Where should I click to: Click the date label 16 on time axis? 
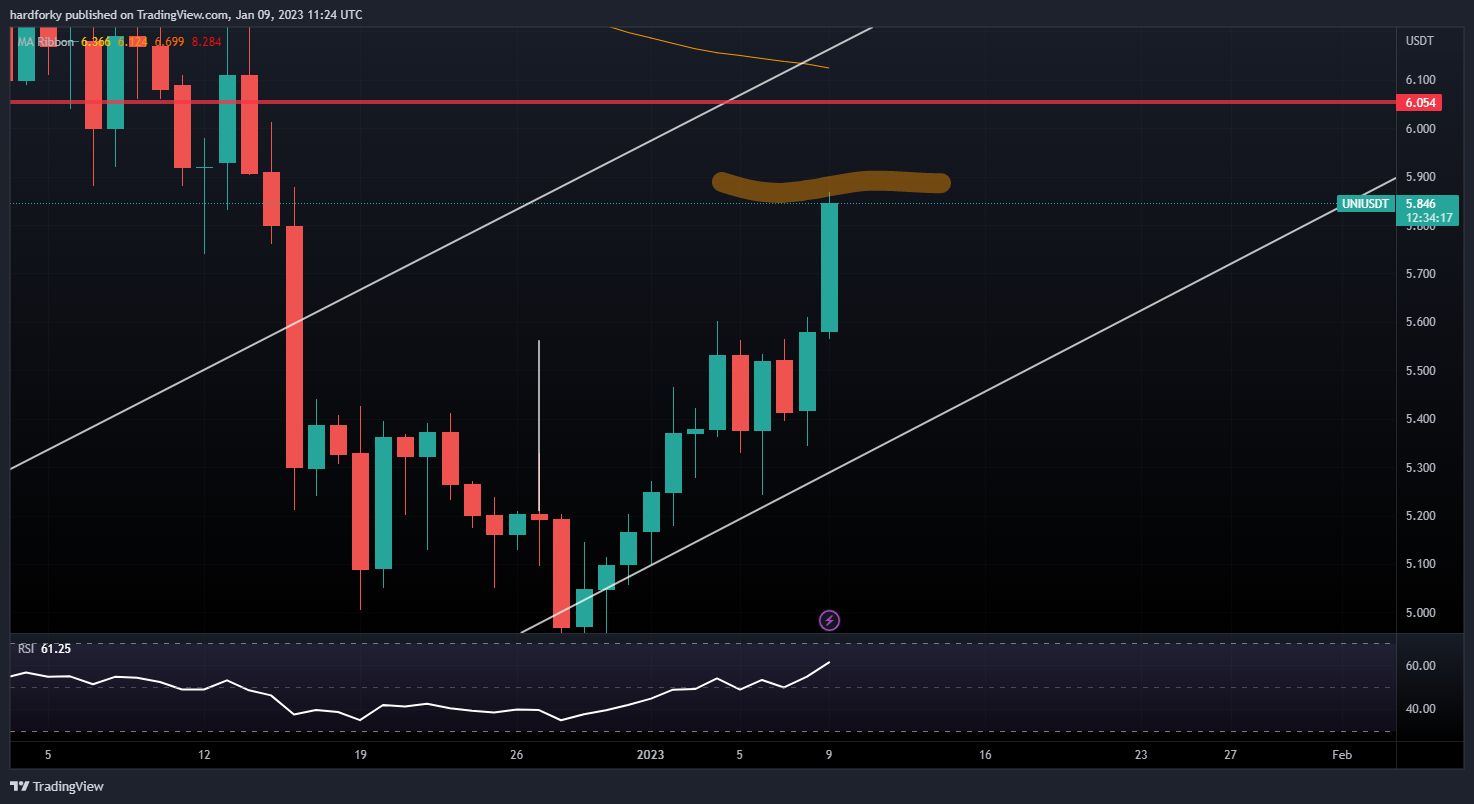[985, 755]
